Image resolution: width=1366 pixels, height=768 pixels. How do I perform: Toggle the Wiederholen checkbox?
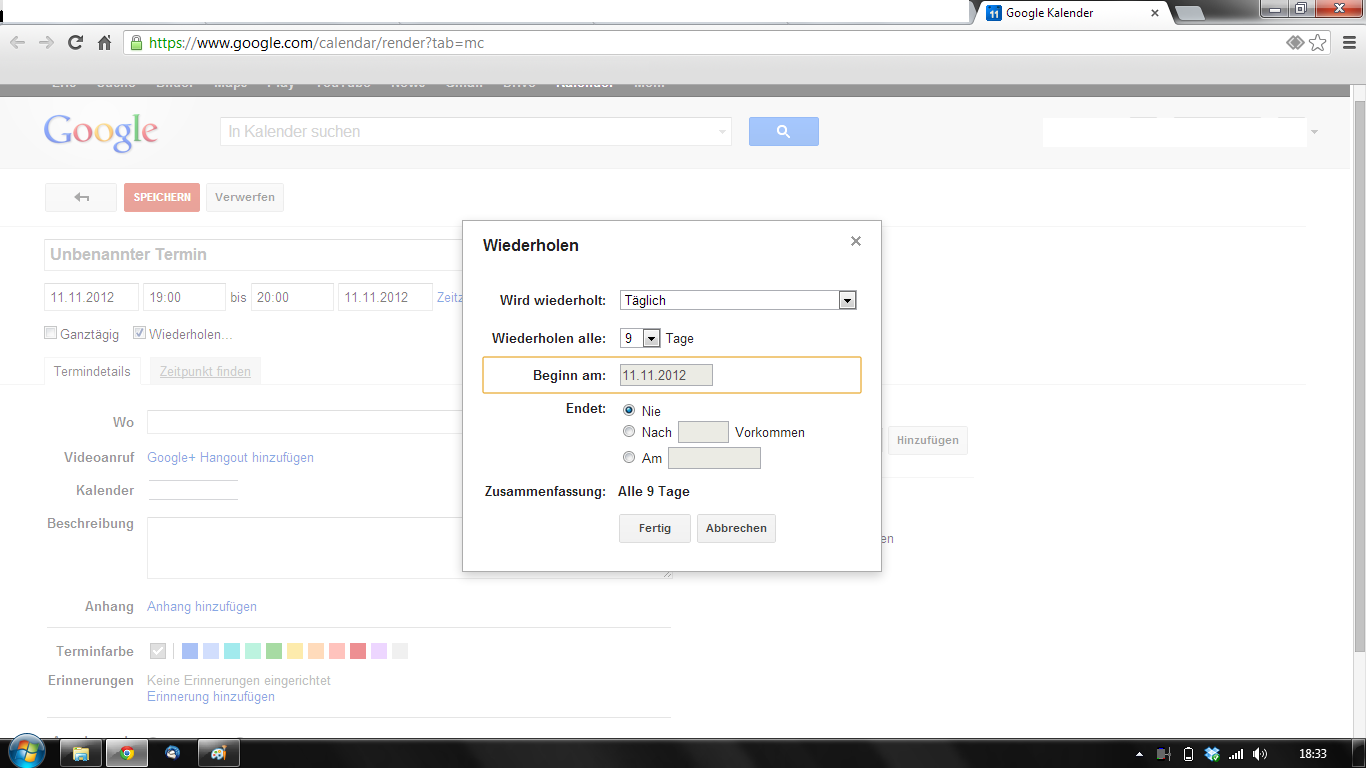pyautogui.click(x=139, y=333)
